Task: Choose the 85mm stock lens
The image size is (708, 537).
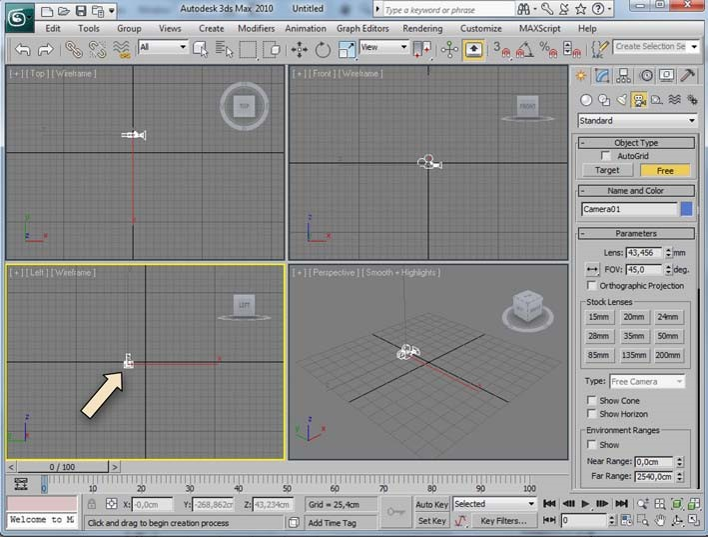Action: pos(598,355)
